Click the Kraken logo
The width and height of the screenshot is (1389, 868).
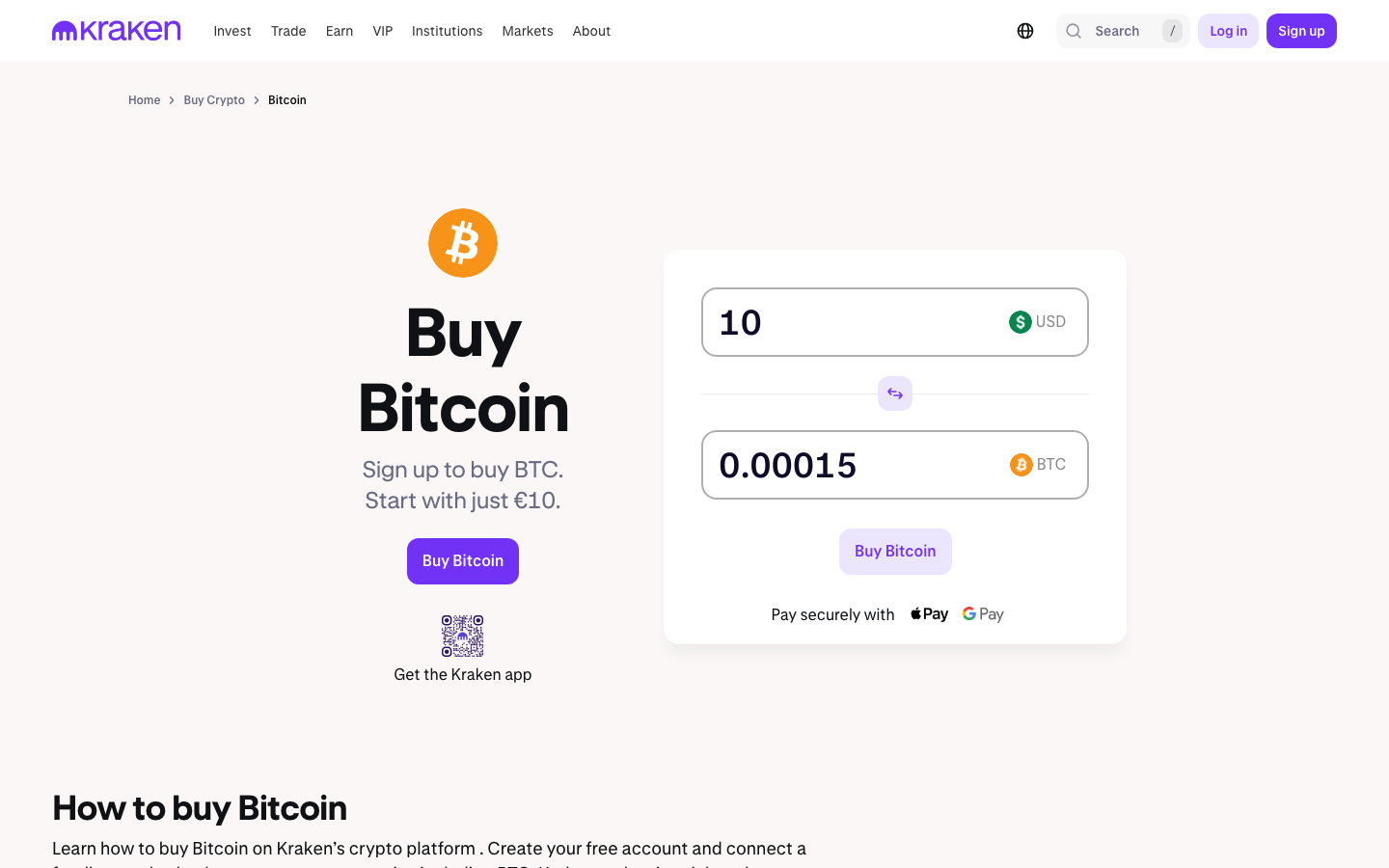pyautogui.click(x=115, y=30)
